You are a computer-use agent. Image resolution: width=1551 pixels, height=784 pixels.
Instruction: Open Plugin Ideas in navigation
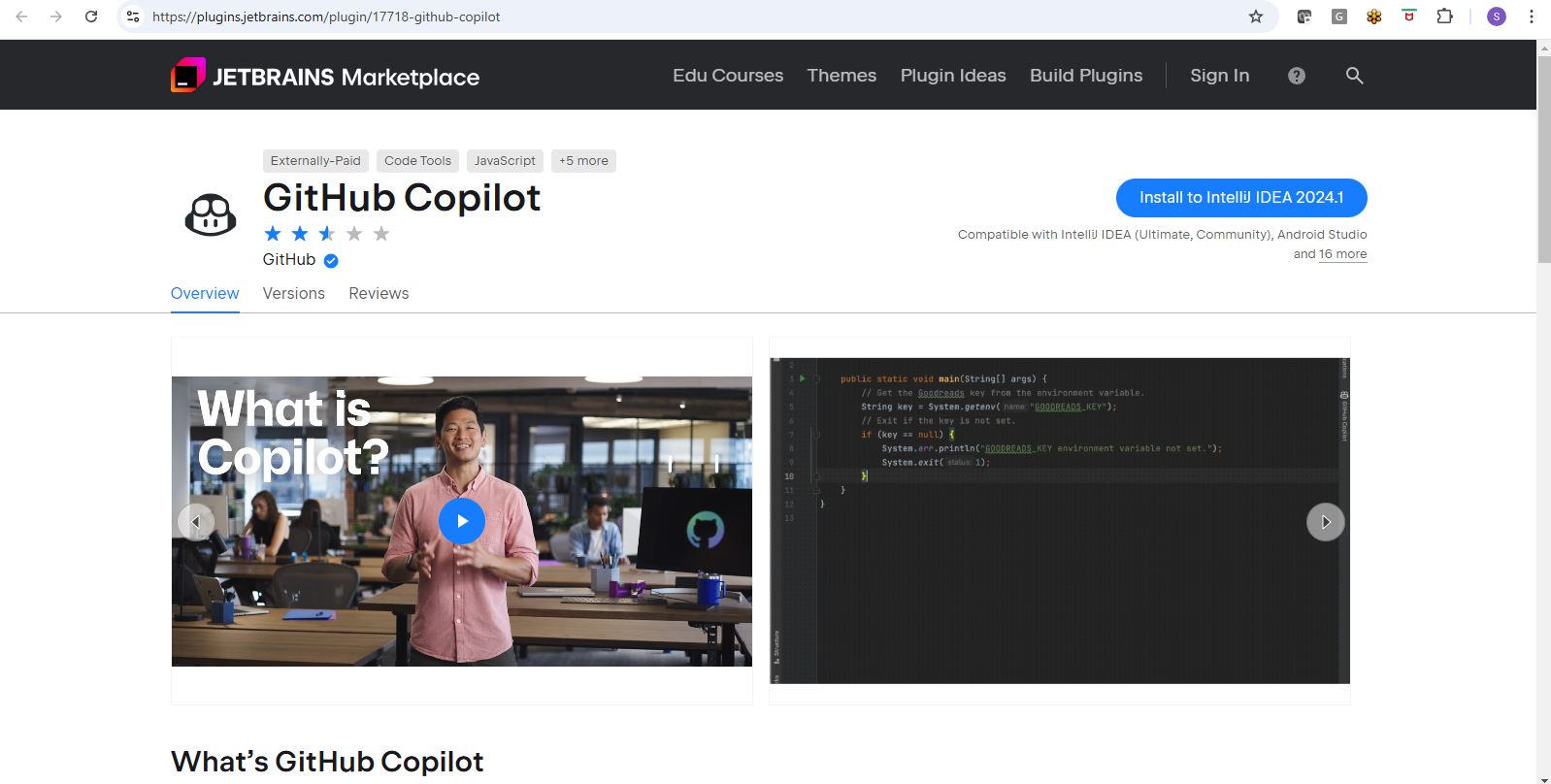tap(953, 76)
